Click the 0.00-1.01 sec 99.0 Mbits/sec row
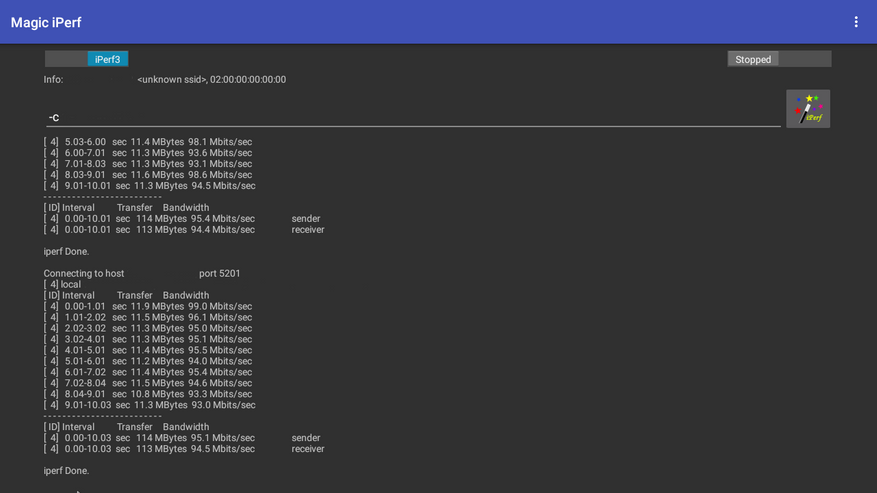The image size is (877, 493). click(148, 306)
